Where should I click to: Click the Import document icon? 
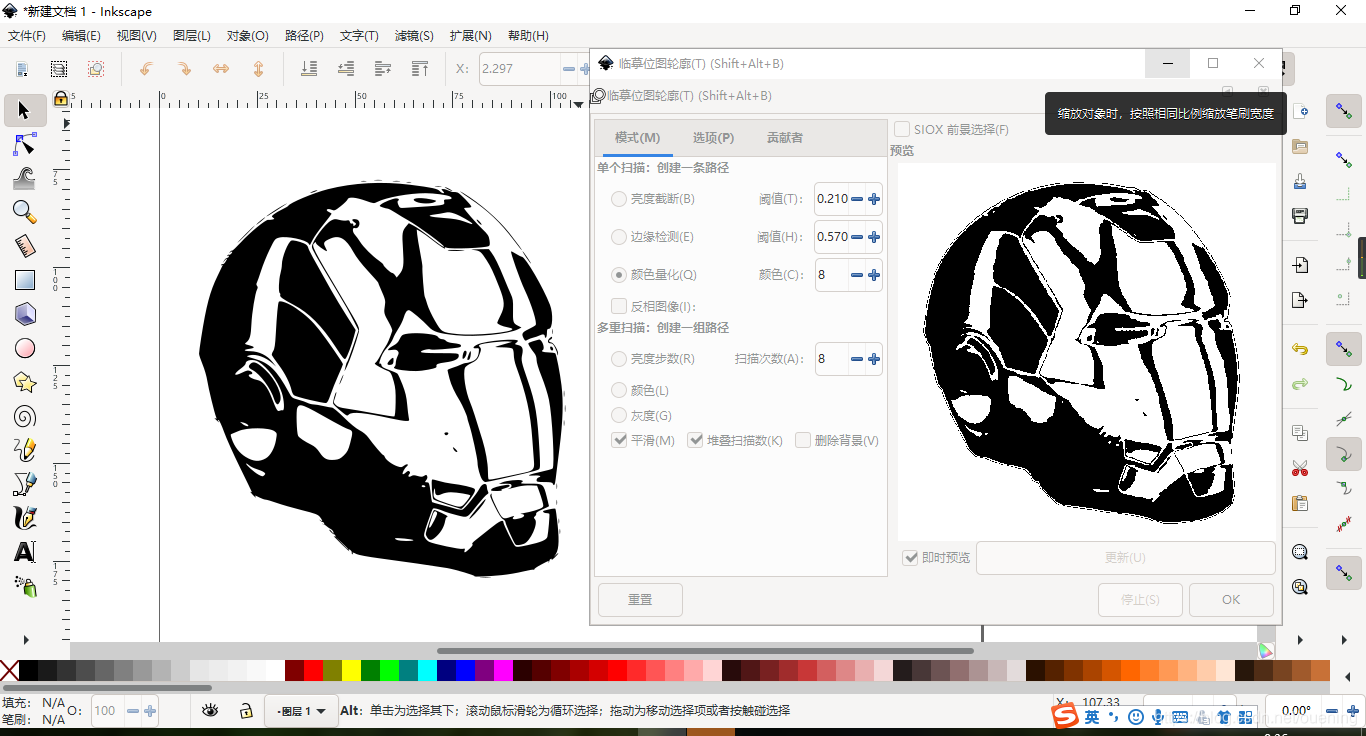[1300, 265]
